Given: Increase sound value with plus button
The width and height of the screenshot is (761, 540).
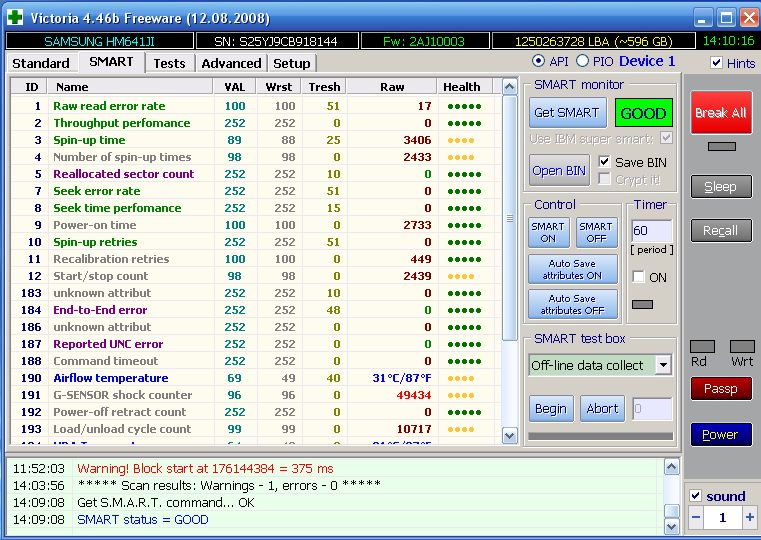Looking at the screenshot, I should 750,518.
